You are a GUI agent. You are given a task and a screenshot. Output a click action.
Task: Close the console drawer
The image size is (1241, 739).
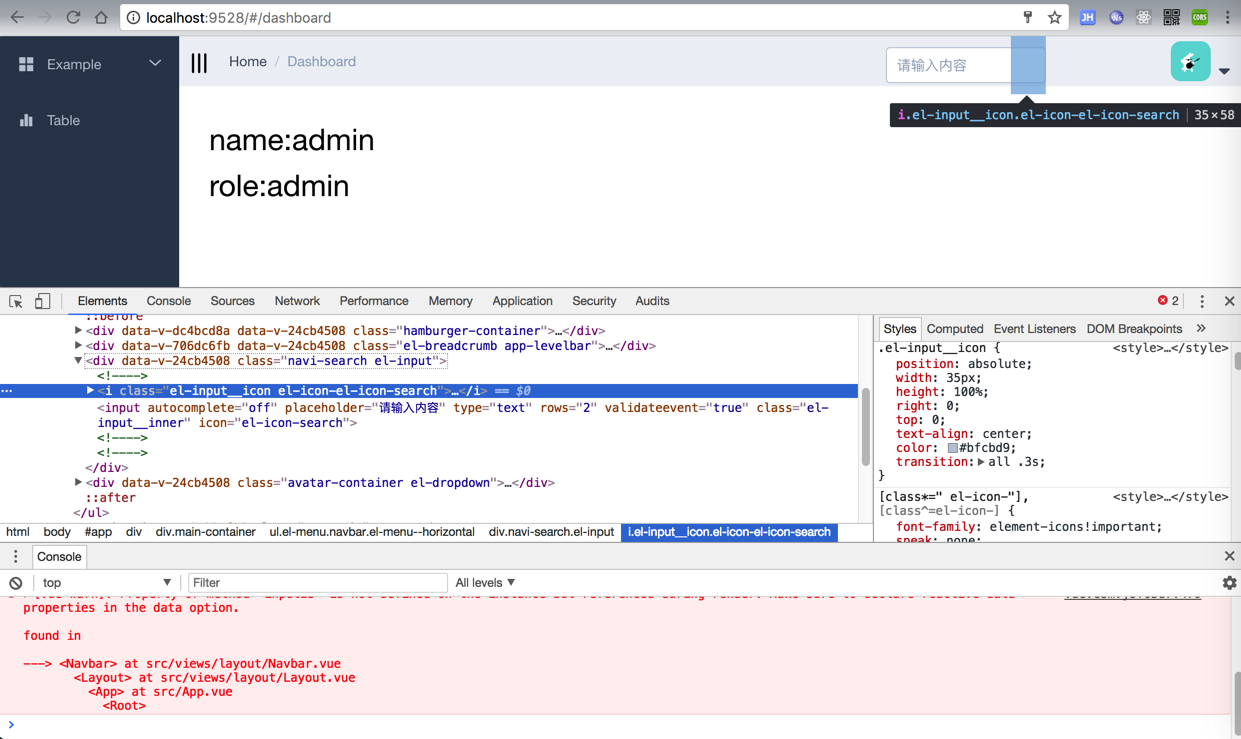click(1229, 556)
